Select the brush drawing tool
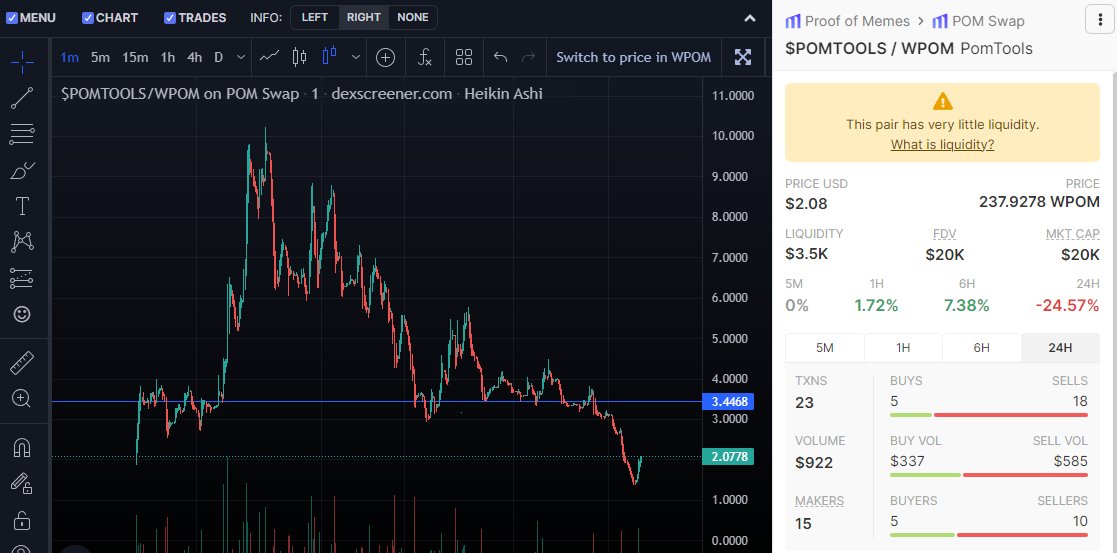The image size is (1117, 553). coord(22,170)
